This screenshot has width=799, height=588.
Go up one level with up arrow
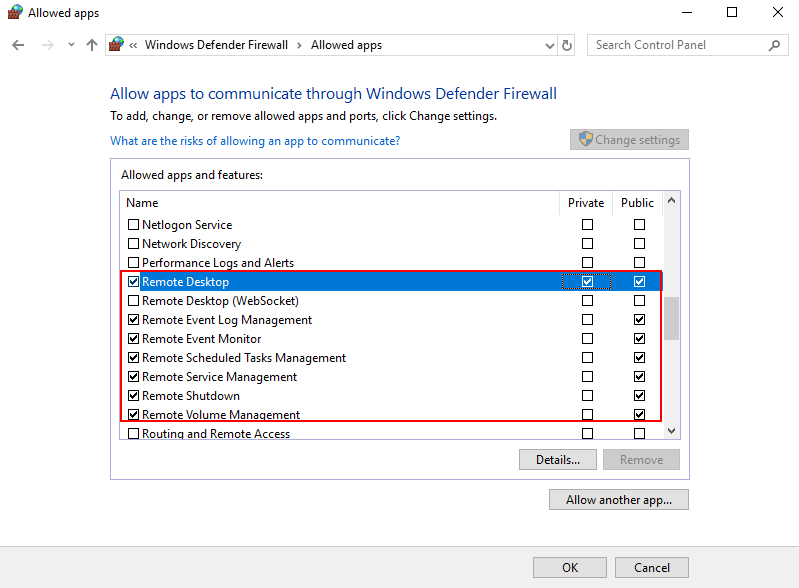pyautogui.click(x=92, y=45)
